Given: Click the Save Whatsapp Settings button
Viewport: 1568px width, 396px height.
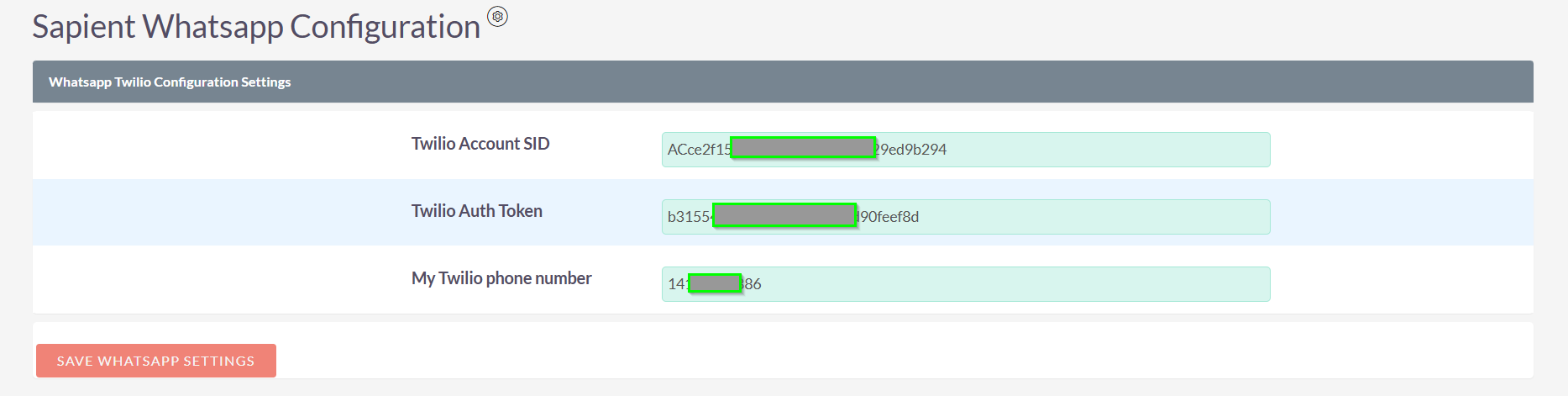Looking at the screenshot, I should (x=156, y=361).
